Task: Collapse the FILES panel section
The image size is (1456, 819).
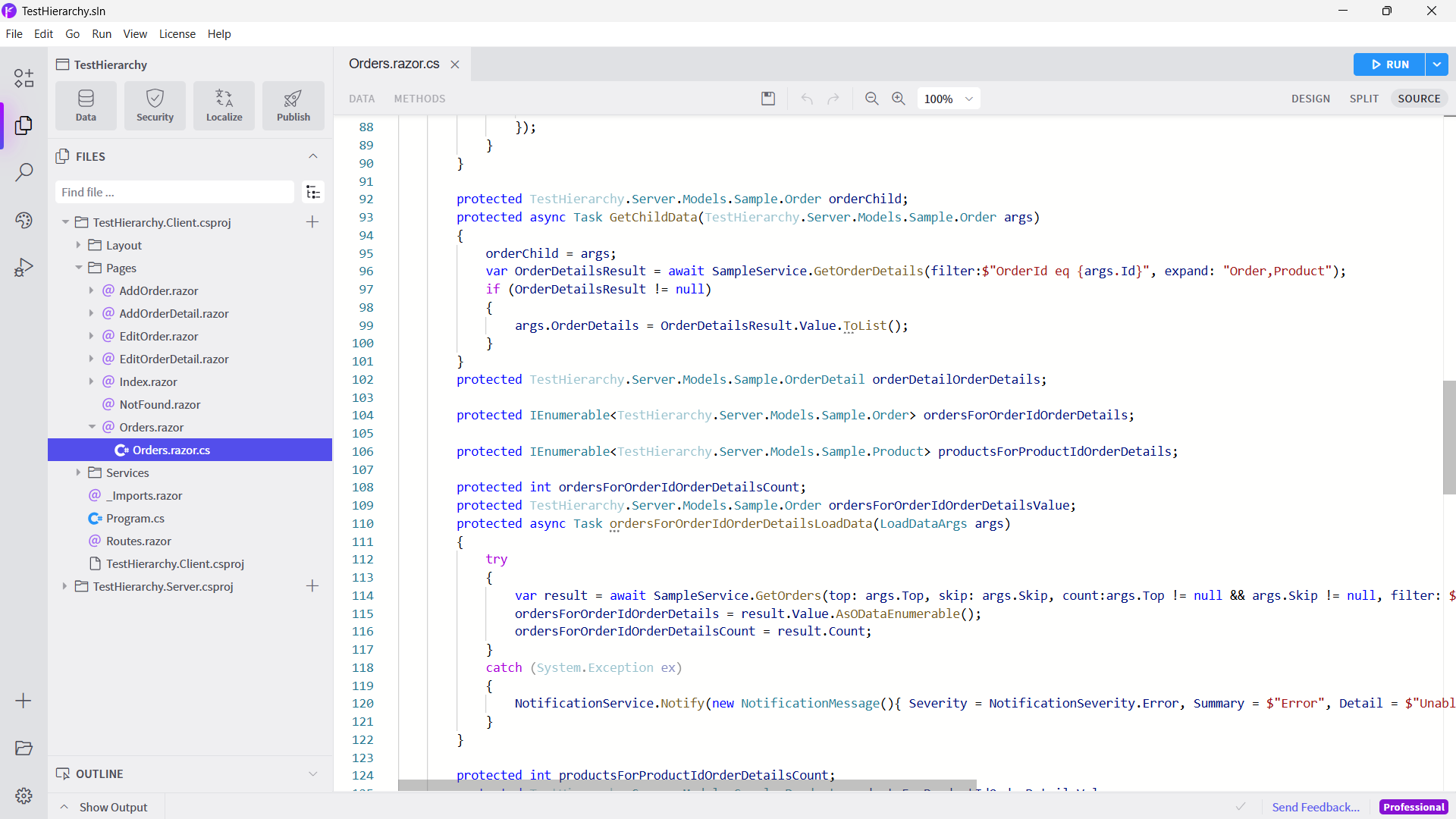Action: [x=312, y=156]
